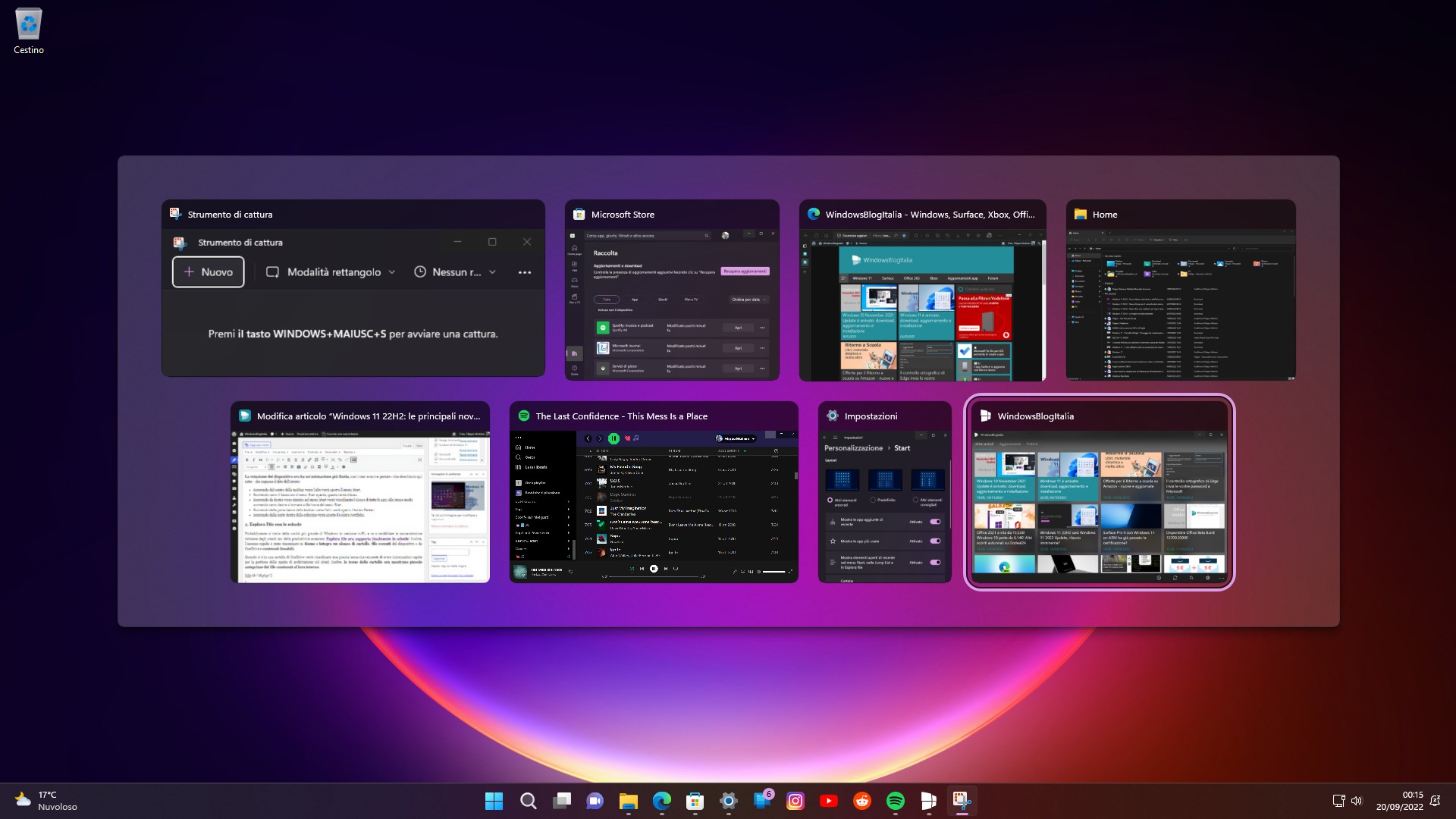Click the Edge icon in the switcher title
1456x819 pixels.
pos(813,214)
